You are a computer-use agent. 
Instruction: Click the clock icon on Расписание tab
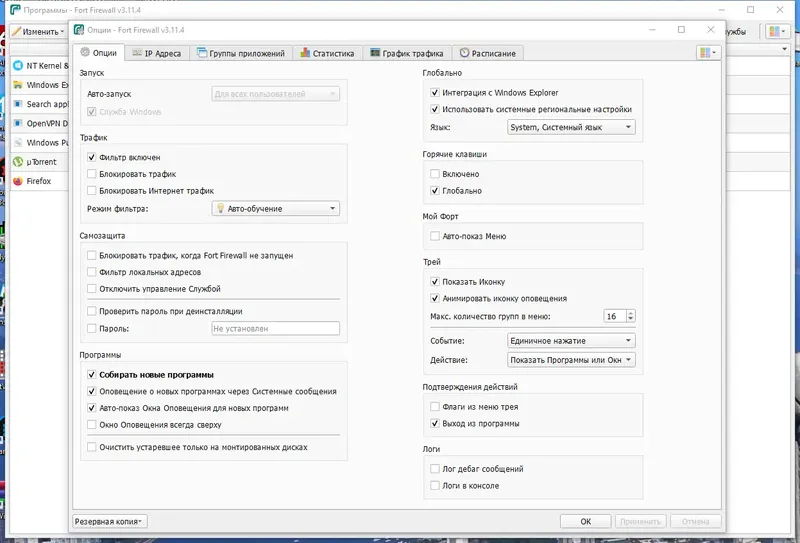coord(464,53)
